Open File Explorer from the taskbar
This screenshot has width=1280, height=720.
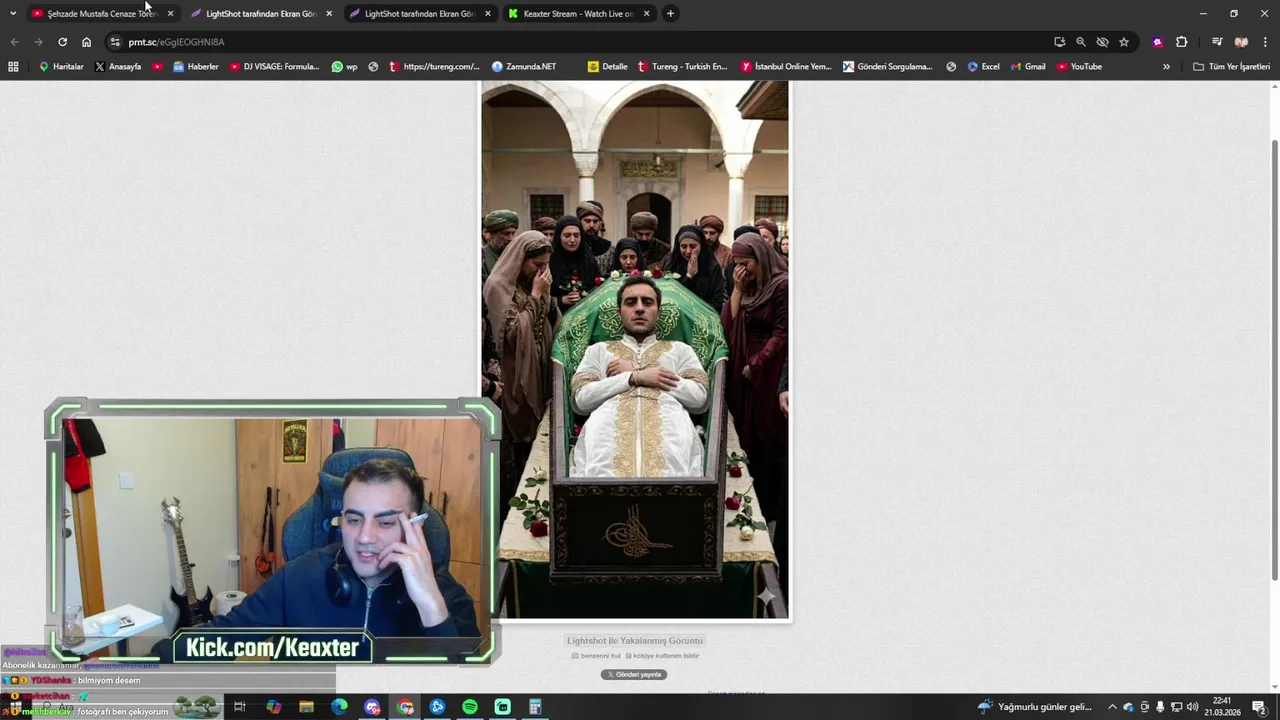pos(306,707)
